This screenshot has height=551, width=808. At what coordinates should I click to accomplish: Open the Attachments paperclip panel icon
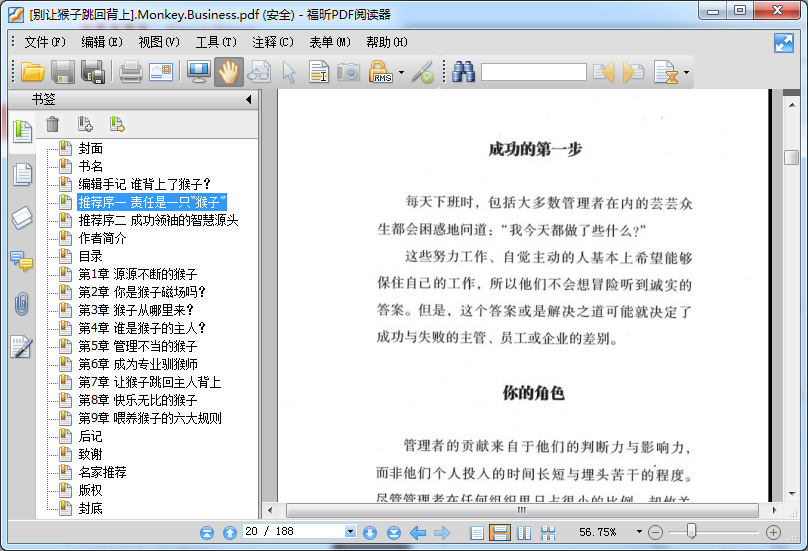pyautogui.click(x=22, y=304)
